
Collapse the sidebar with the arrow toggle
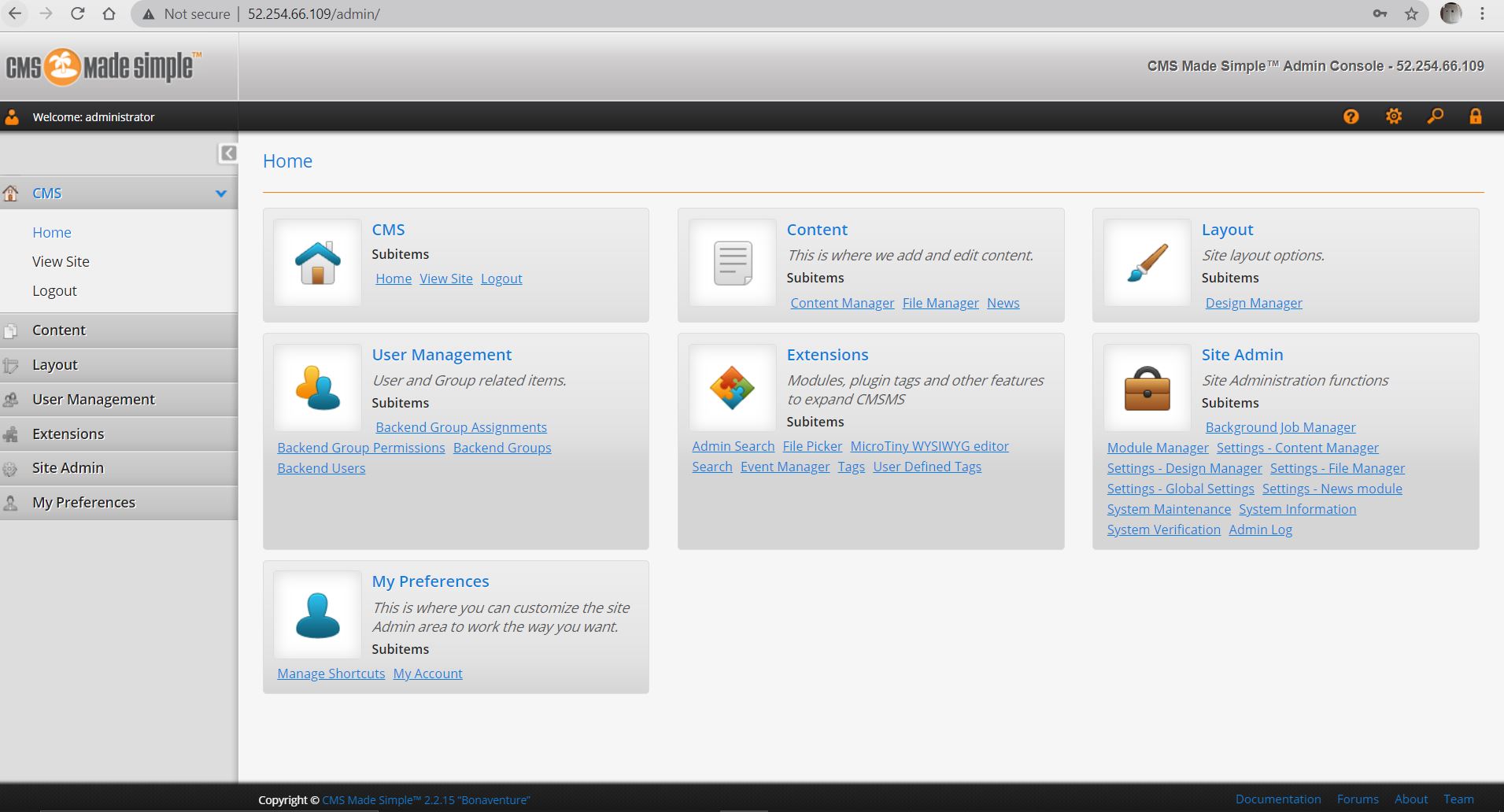coord(227,153)
